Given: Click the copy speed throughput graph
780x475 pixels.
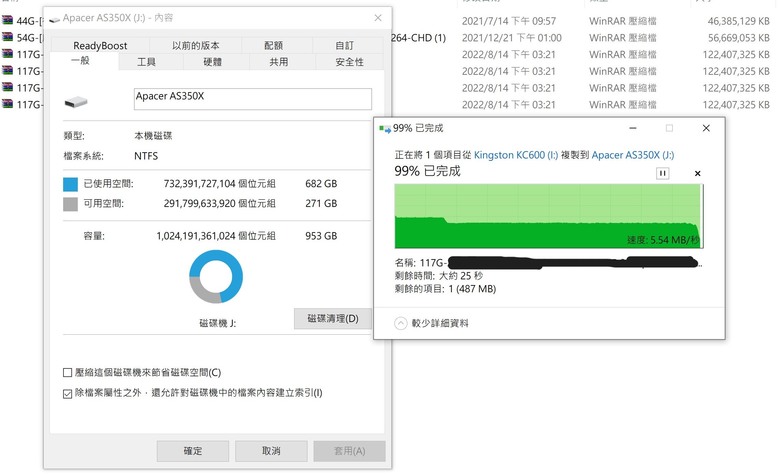Looking at the screenshot, I should click(x=549, y=216).
